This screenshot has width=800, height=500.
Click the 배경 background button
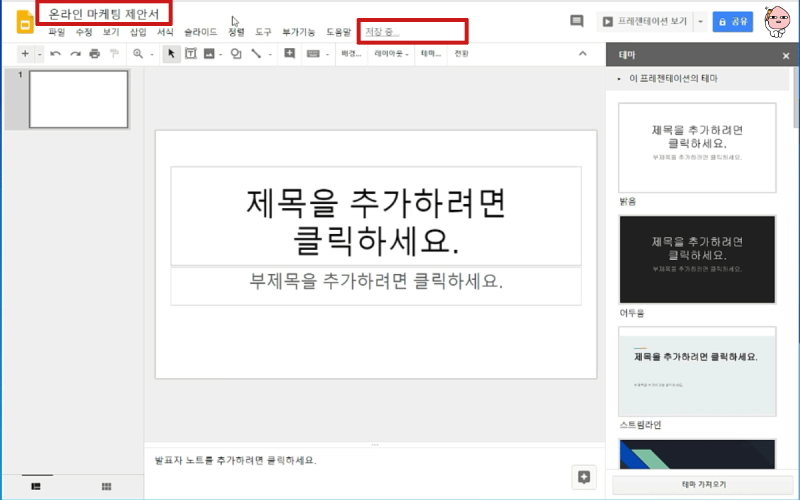pyautogui.click(x=351, y=54)
